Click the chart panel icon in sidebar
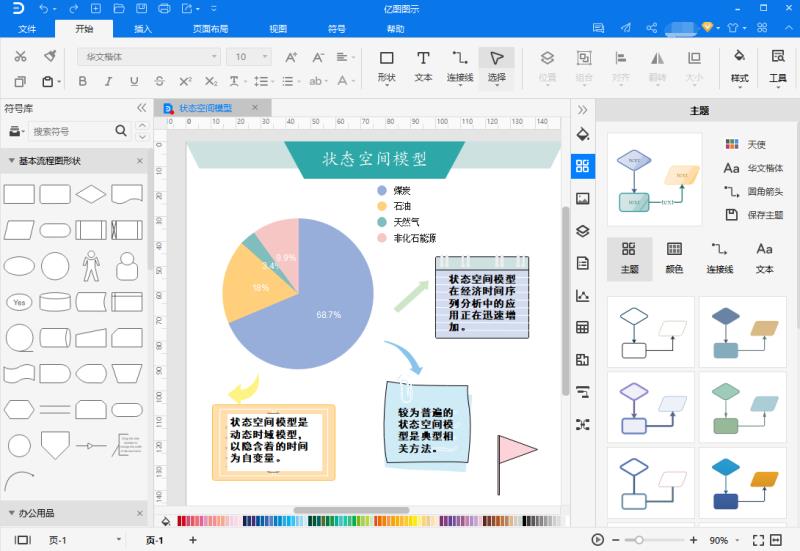The width and height of the screenshot is (800, 551). pos(583,295)
